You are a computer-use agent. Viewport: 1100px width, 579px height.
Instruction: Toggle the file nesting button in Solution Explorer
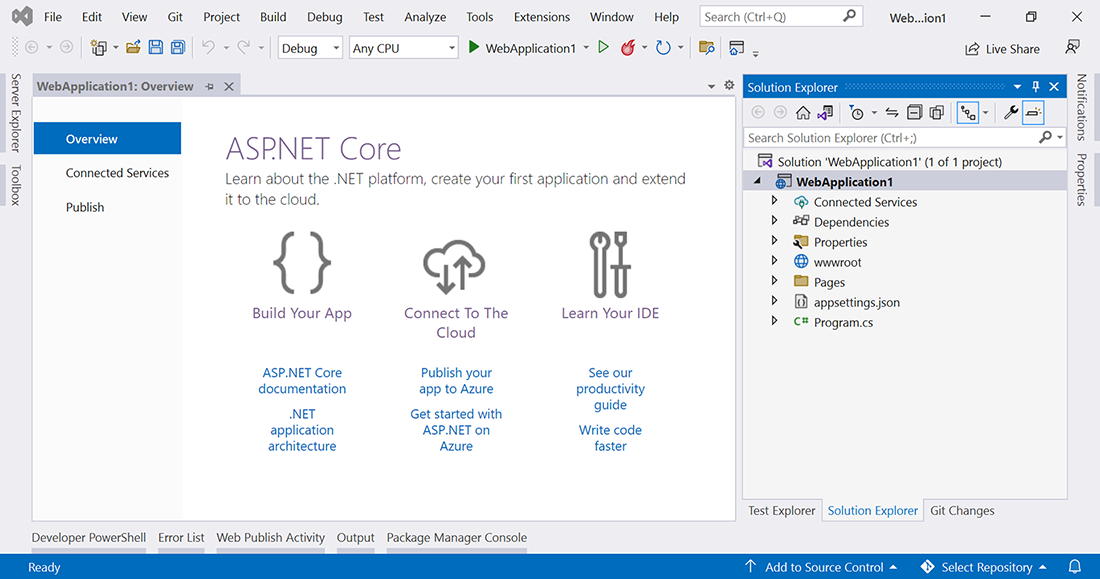[x=968, y=112]
